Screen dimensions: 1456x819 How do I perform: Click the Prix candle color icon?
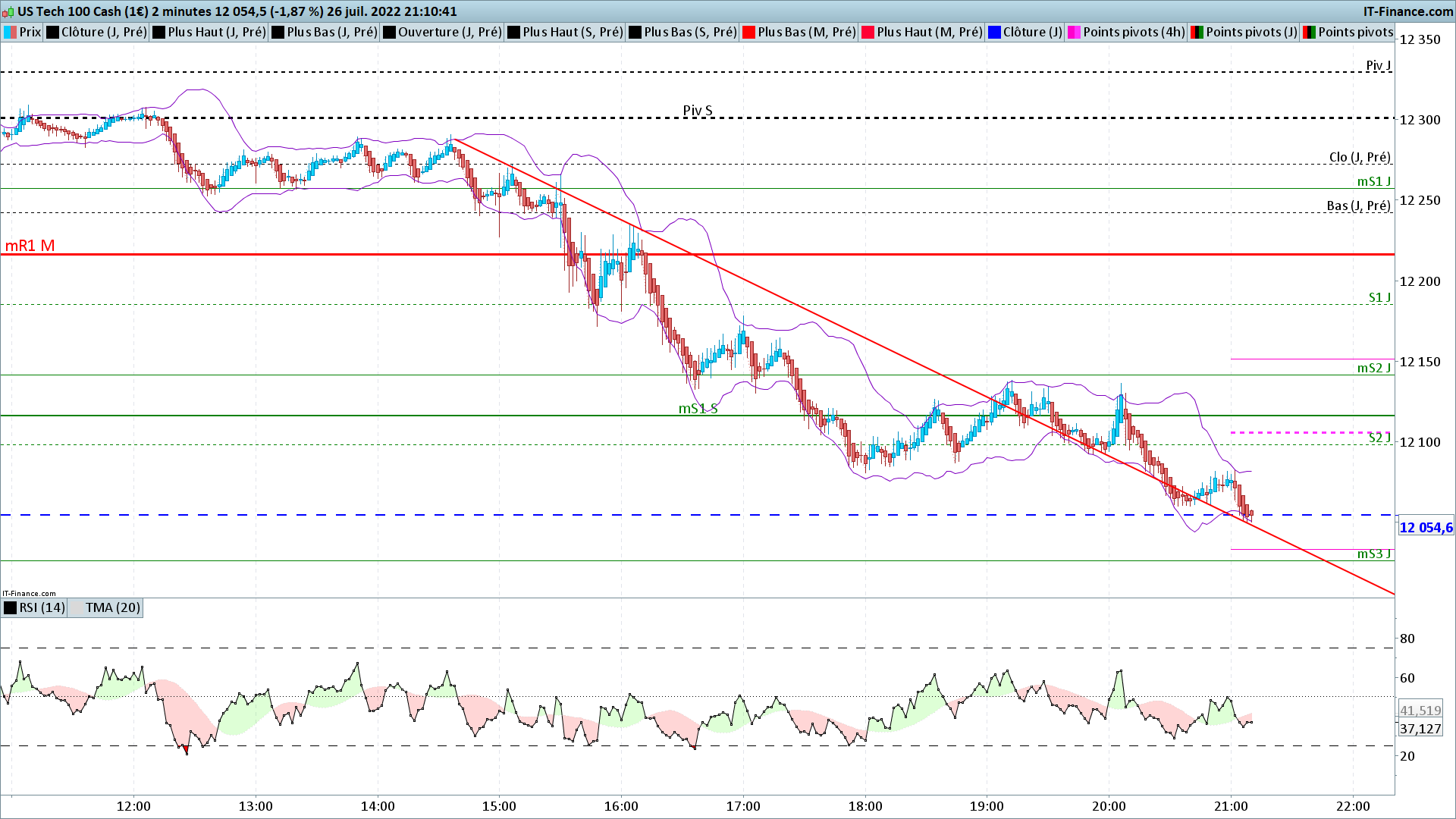pyautogui.click(x=11, y=32)
